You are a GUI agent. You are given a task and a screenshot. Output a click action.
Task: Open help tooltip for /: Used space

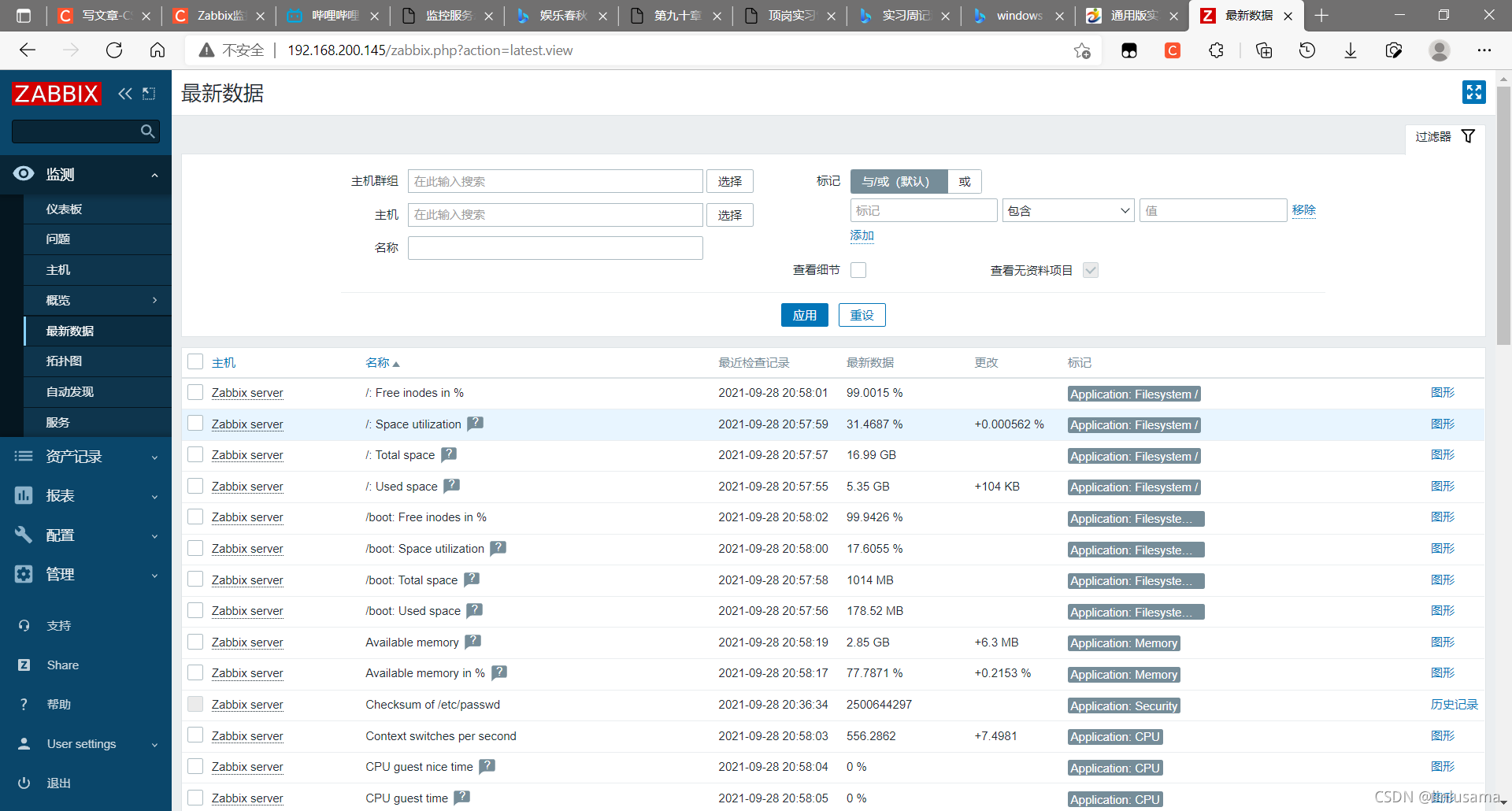pos(451,486)
